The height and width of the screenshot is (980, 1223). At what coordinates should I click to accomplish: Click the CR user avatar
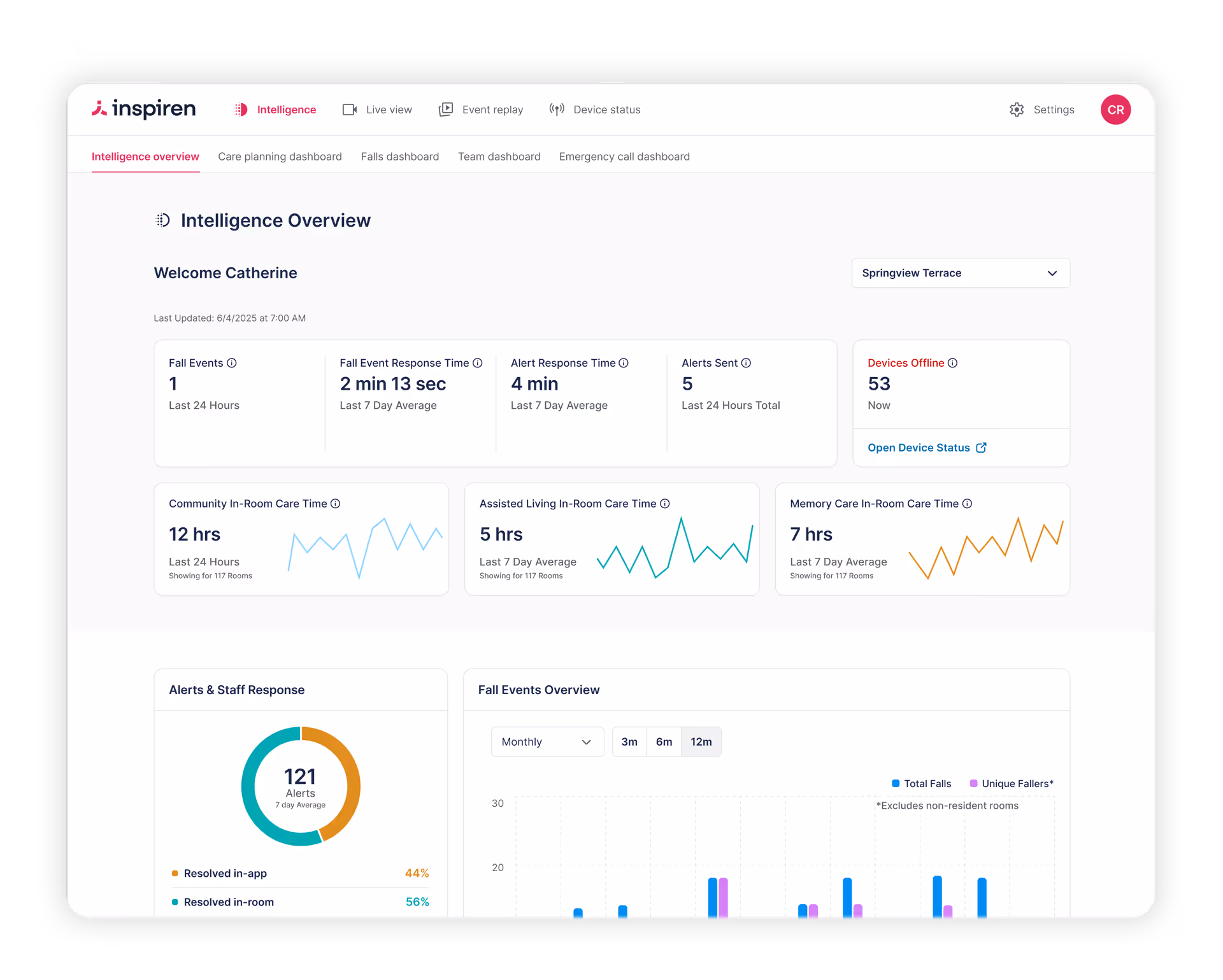coord(1115,110)
